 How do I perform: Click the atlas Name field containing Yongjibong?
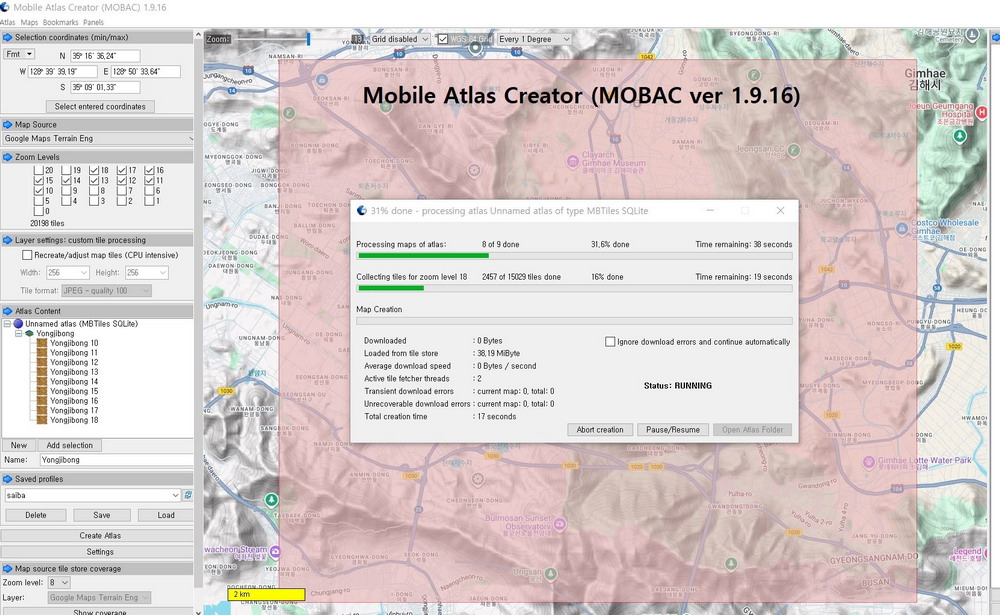click(116, 459)
